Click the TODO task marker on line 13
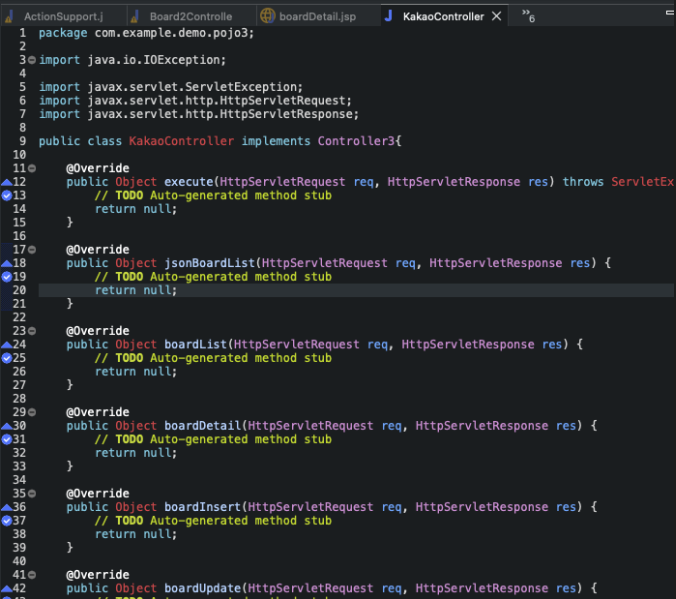Image resolution: width=676 pixels, height=599 pixels. click(6, 195)
